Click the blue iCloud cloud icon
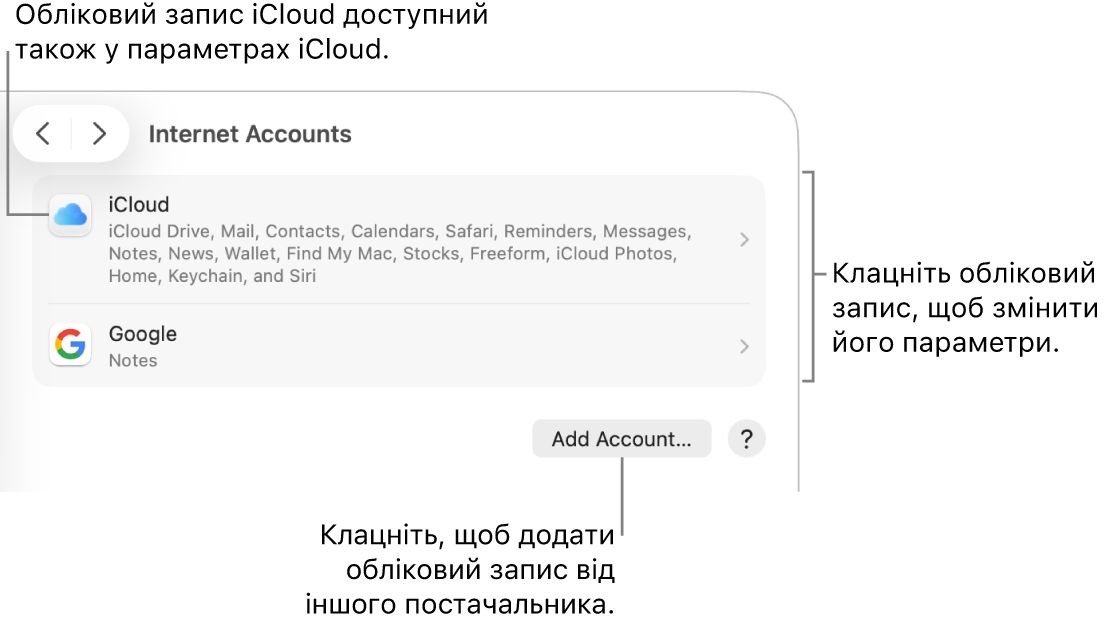The width and height of the screenshot is (1109, 622). (x=70, y=214)
